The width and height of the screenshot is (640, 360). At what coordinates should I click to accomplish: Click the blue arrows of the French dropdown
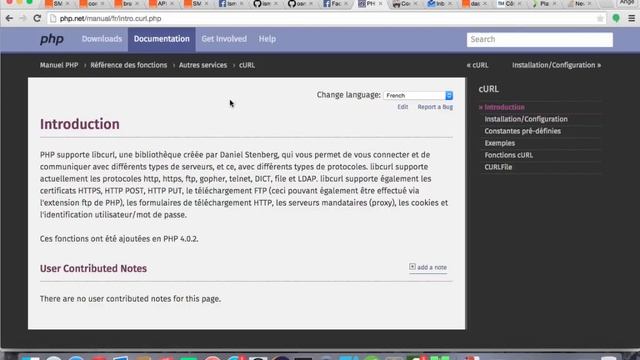pos(449,96)
